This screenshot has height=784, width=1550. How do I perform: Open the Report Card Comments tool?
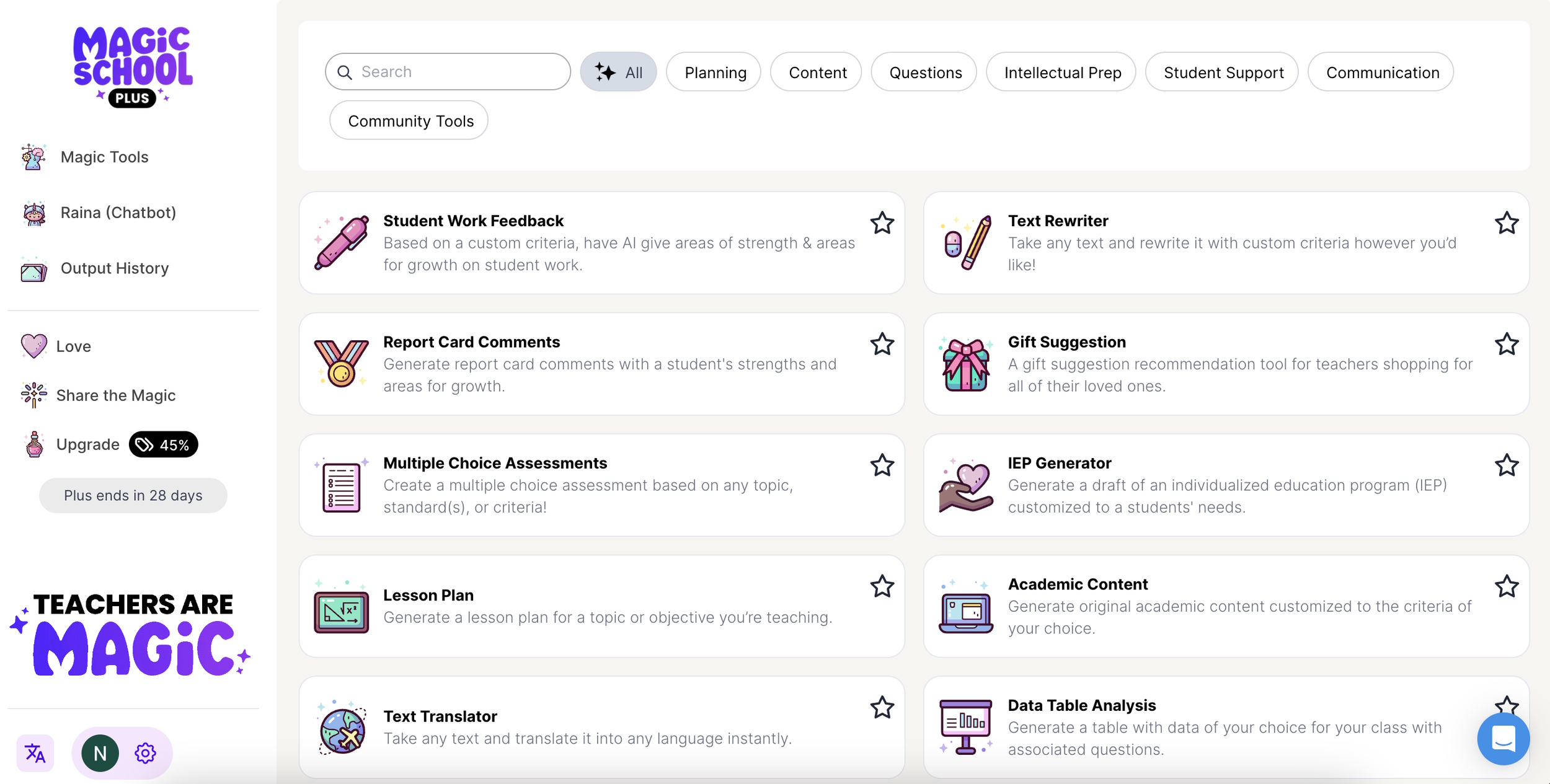coord(471,342)
